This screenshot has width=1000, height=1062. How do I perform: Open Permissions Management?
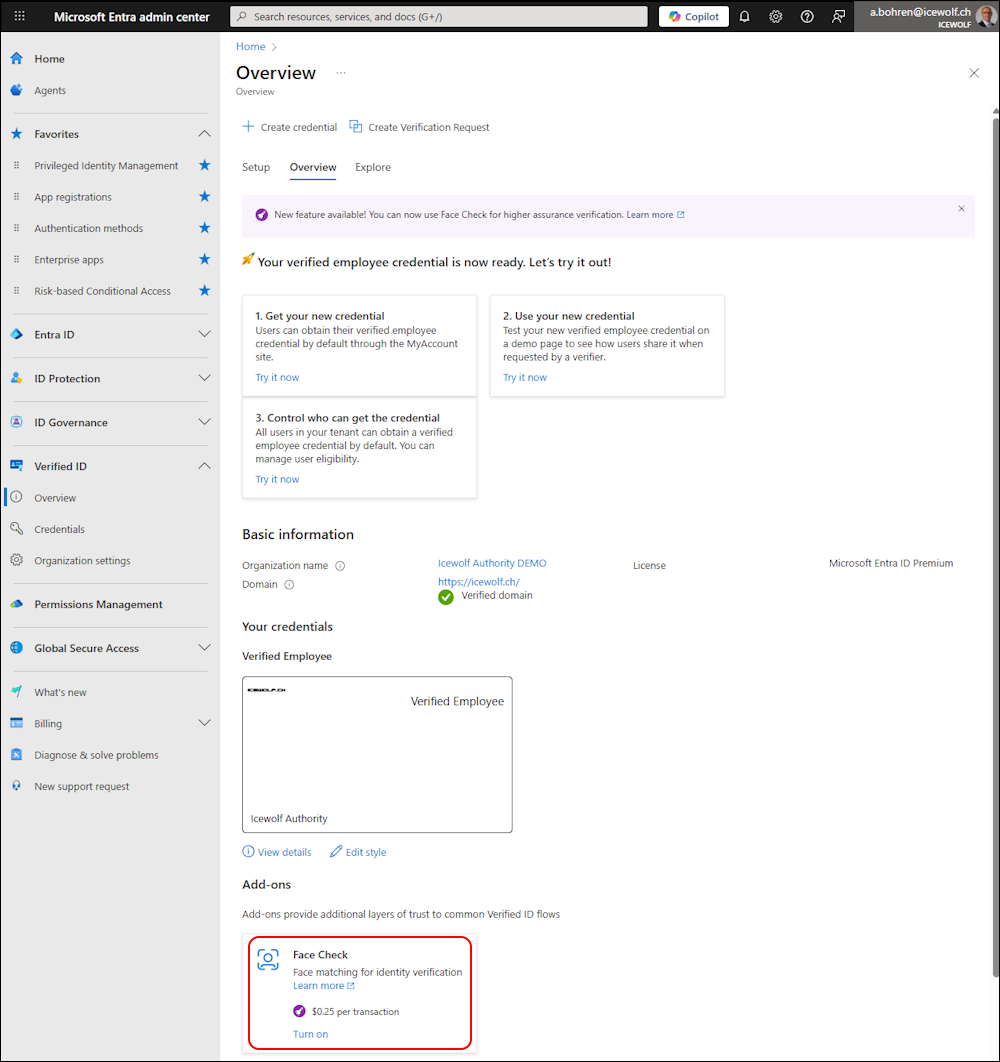pyautogui.click(x=98, y=604)
